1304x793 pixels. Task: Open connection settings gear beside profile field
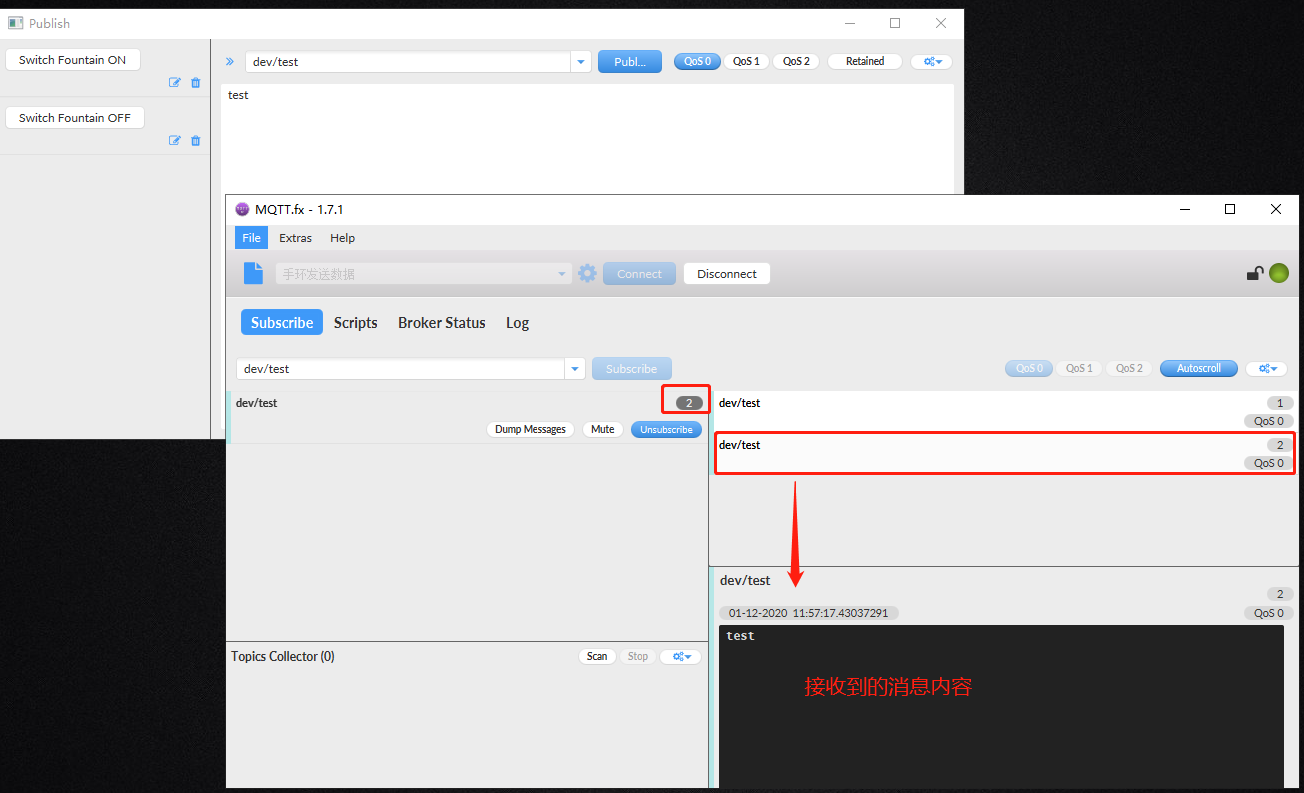(587, 273)
